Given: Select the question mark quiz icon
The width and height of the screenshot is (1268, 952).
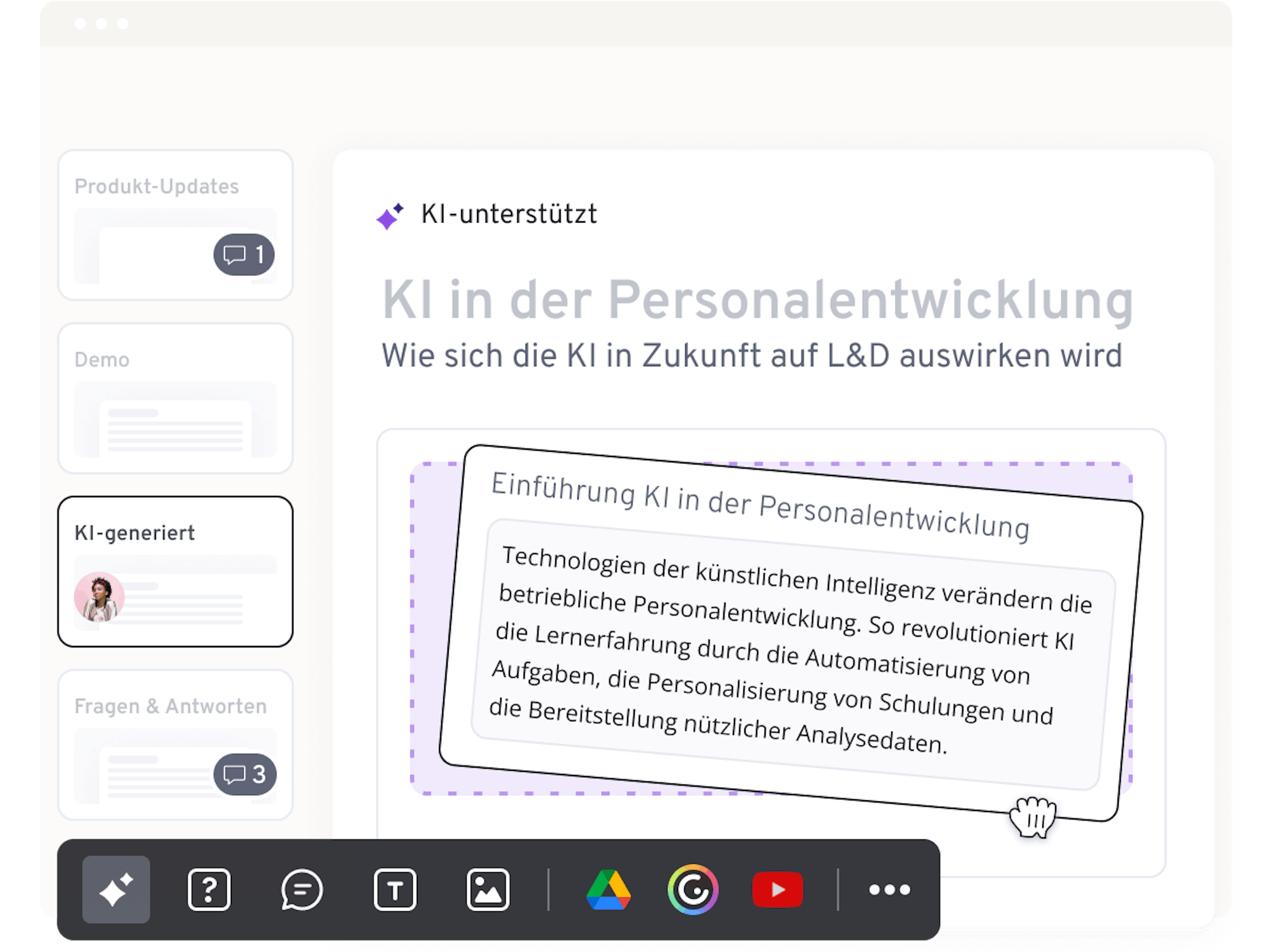Looking at the screenshot, I should click(209, 889).
